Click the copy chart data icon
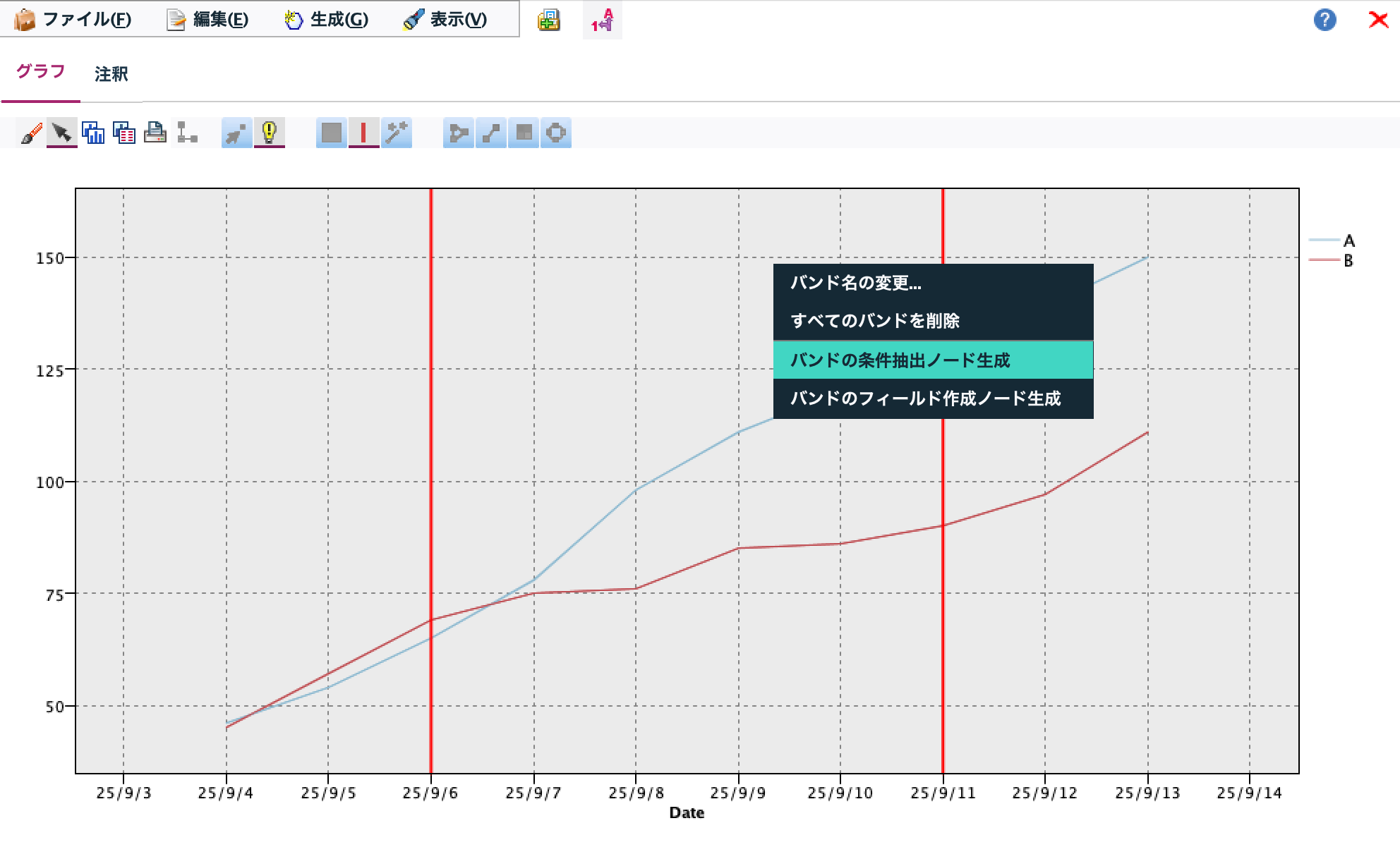The width and height of the screenshot is (1400, 859). click(126, 133)
